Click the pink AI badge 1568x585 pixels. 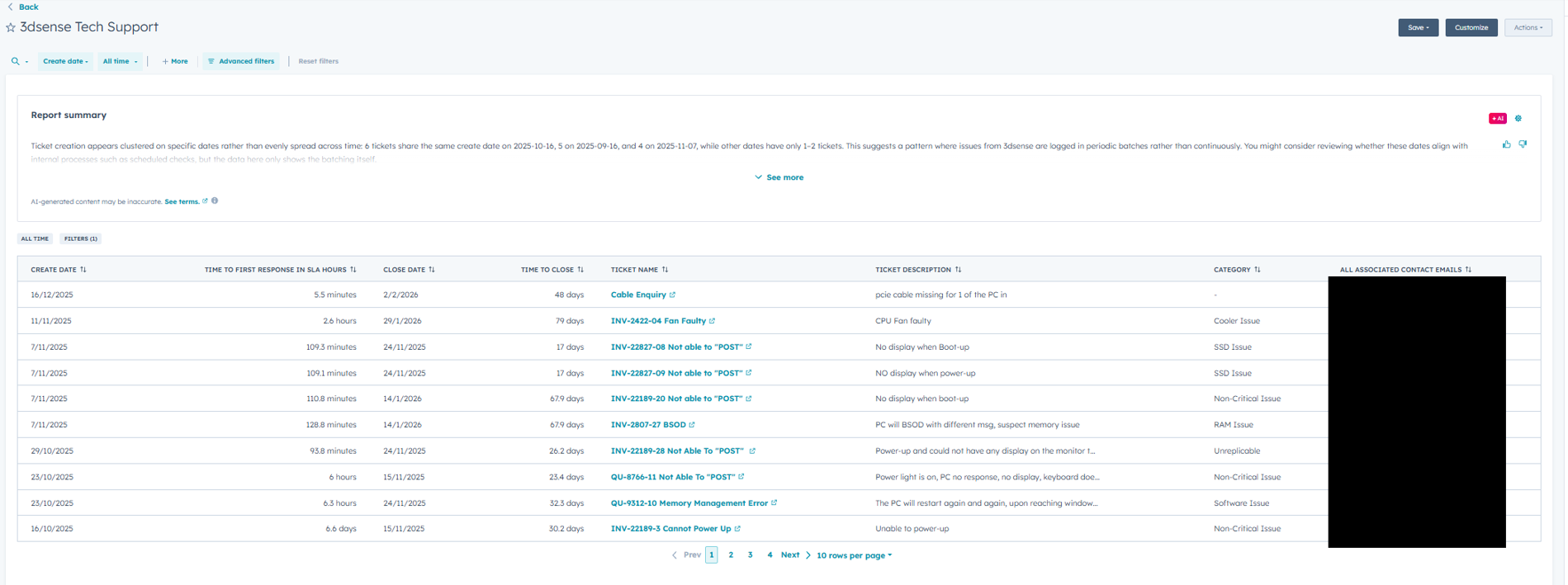tap(1497, 118)
